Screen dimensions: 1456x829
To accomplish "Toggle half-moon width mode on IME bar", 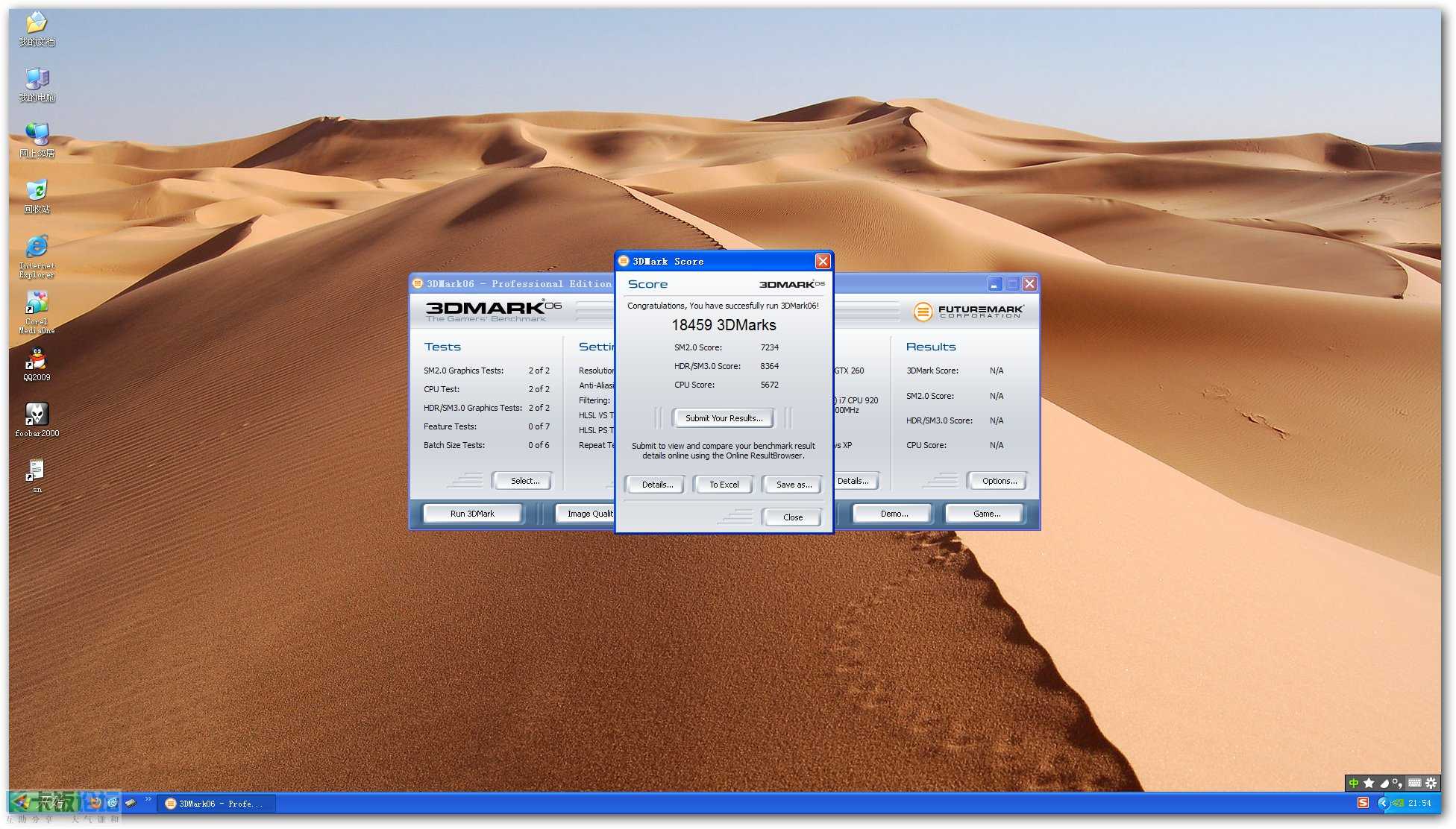I will pos(1384,783).
